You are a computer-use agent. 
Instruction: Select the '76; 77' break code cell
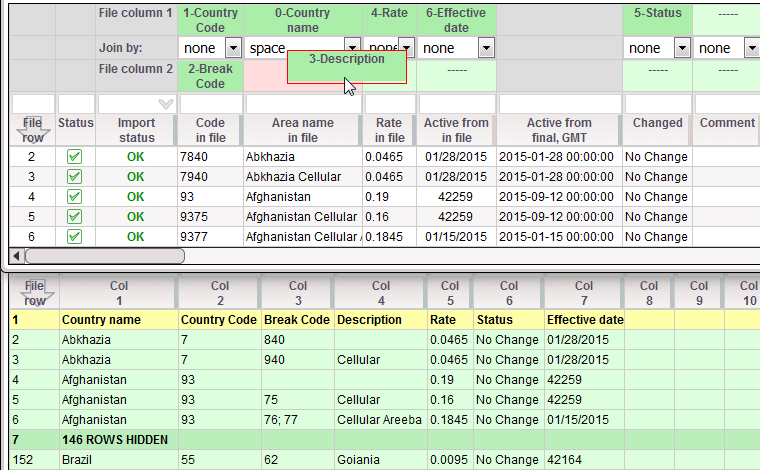coord(297,420)
